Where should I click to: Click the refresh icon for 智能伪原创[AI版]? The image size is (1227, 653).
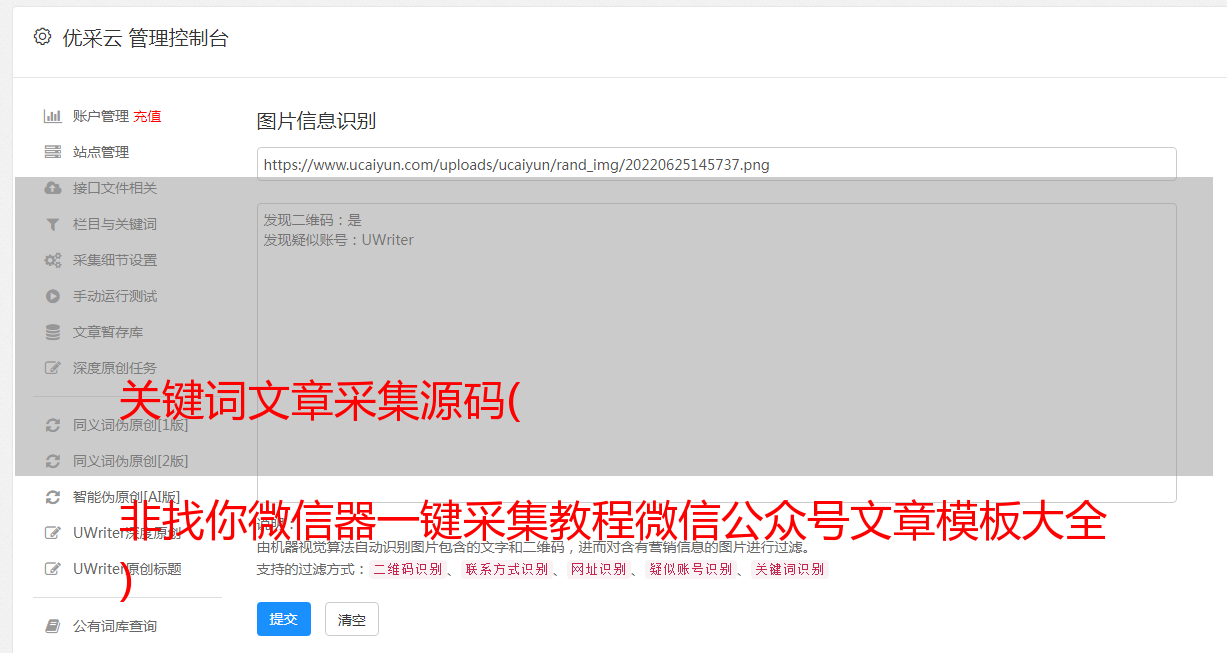pyautogui.click(x=53, y=497)
